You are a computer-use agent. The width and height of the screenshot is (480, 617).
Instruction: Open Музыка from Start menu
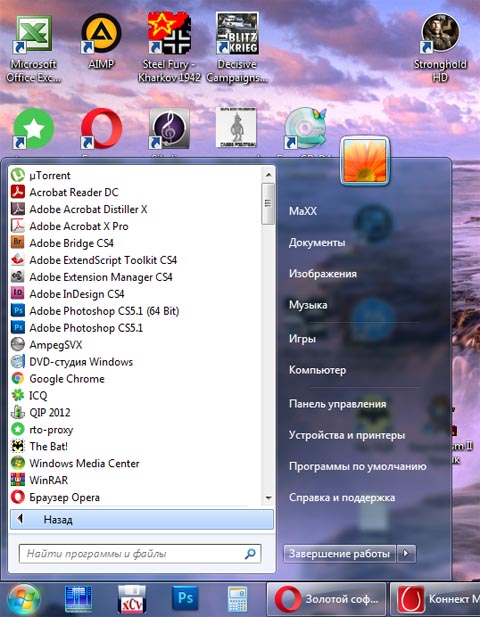pyautogui.click(x=308, y=305)
